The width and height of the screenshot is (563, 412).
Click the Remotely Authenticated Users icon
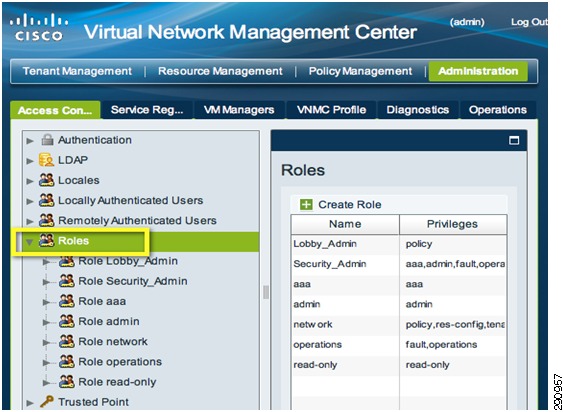(x=46, y=221)
